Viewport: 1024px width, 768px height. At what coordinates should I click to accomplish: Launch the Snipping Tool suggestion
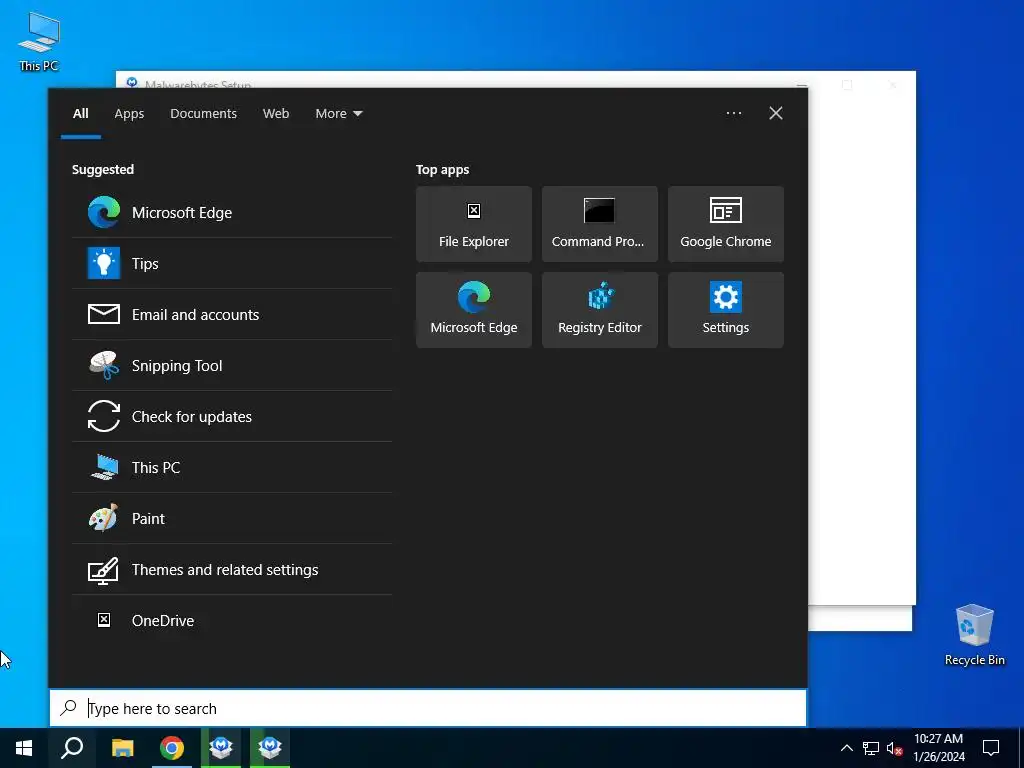coord(232,365)
